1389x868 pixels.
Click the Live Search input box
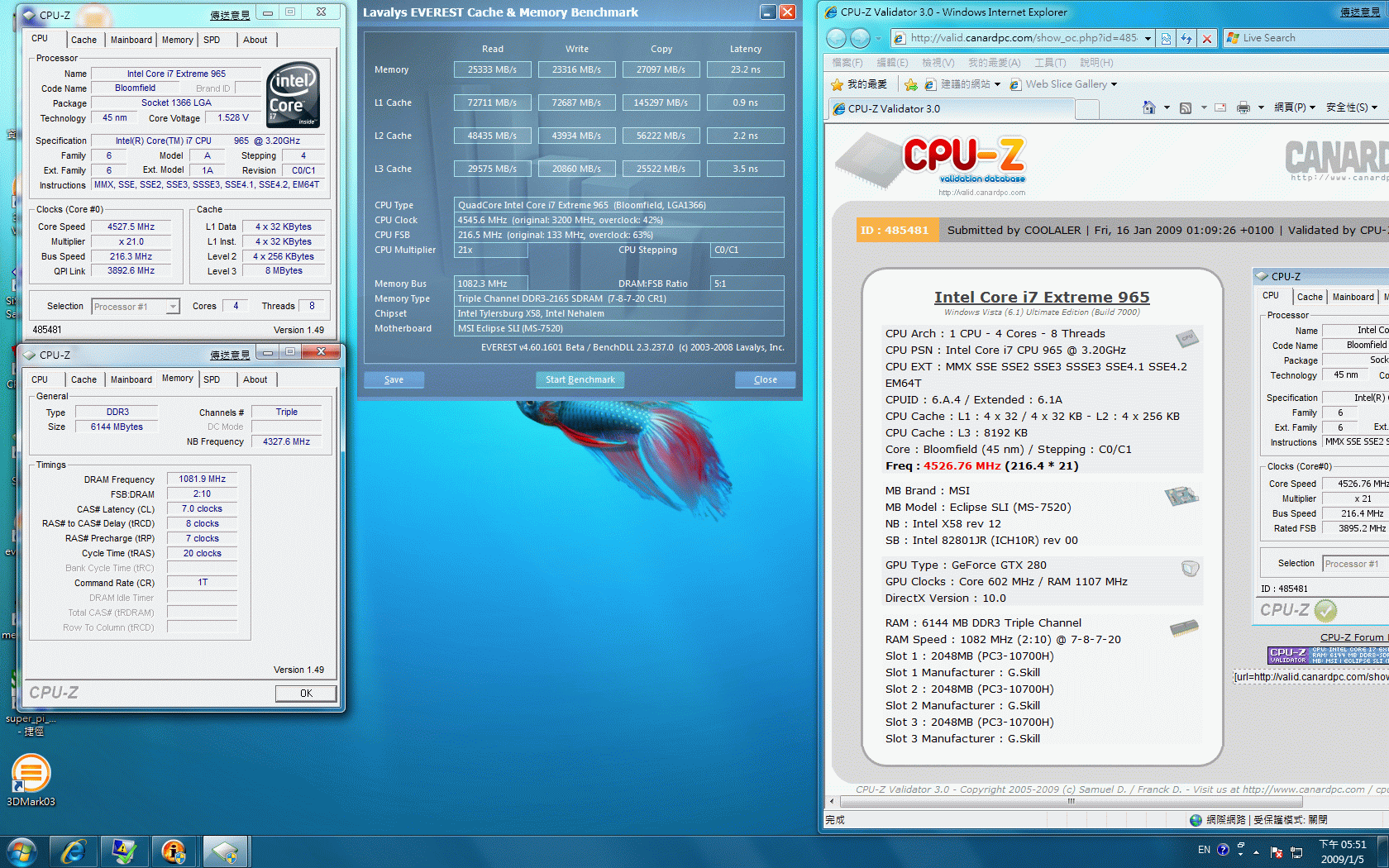tap(1306, 38)
